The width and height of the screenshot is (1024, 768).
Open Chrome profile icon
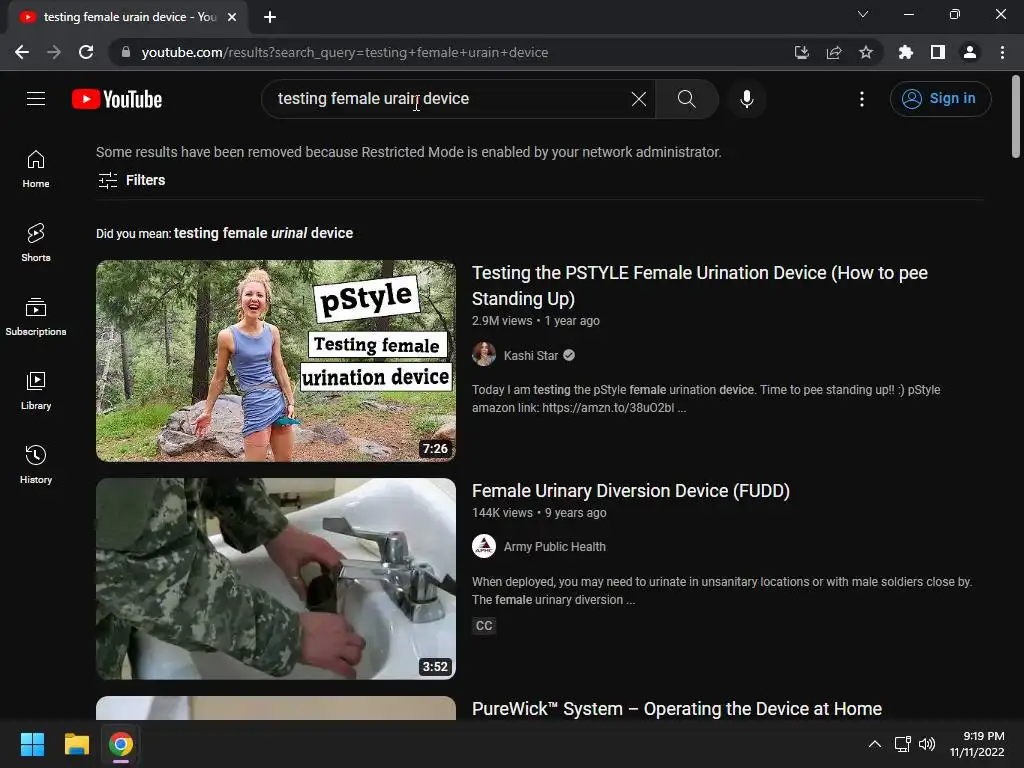pyautogui.click(x=969, y=52)
